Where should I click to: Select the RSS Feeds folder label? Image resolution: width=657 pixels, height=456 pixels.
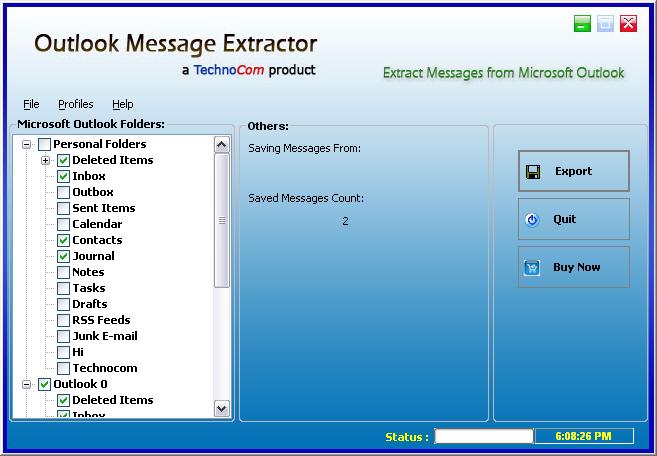101,320
